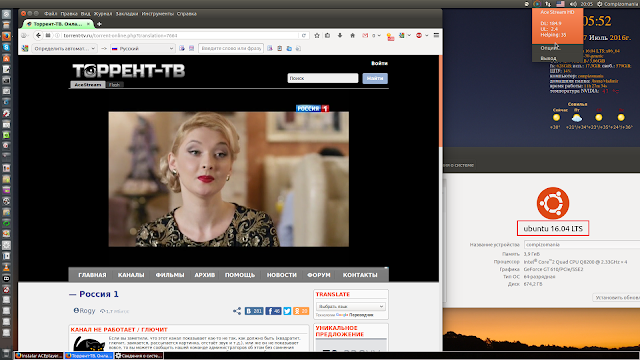640x360 pixels.
Task: Click the share icon beside social buttons
Action: point(237,311)
